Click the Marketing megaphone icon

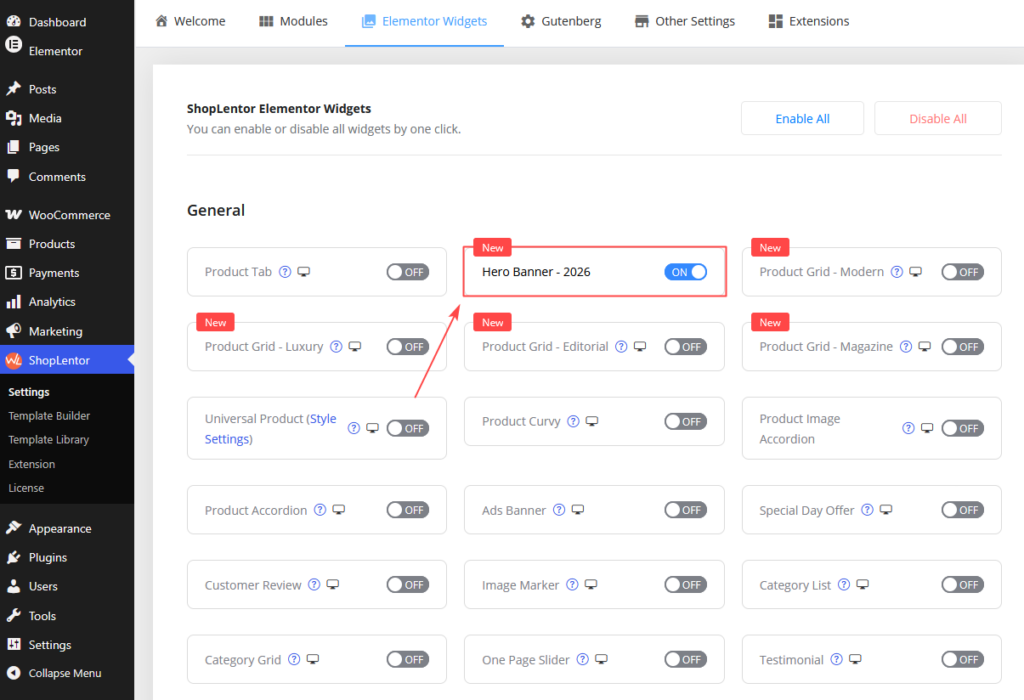point(13,330)
